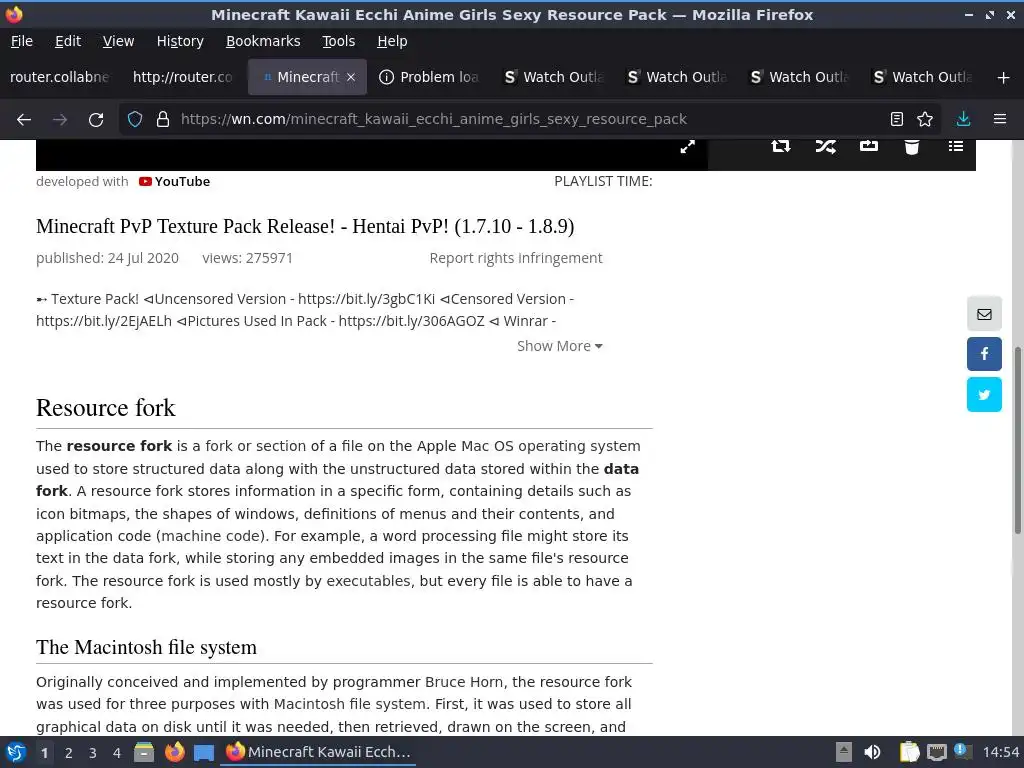Screen dimensions: 1024x768
Task: Launch Firefox from taskbar icon
Action: pos(174,752)
